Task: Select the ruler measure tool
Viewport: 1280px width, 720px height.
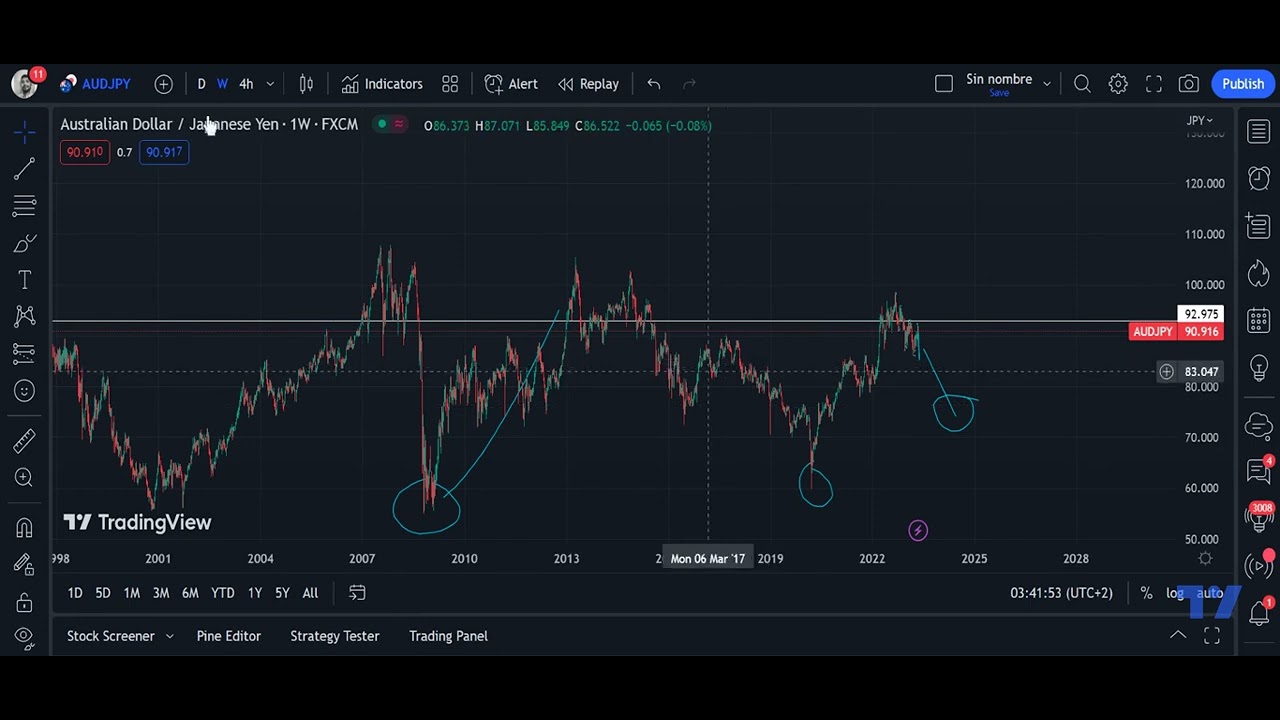Action: (25, 440)
